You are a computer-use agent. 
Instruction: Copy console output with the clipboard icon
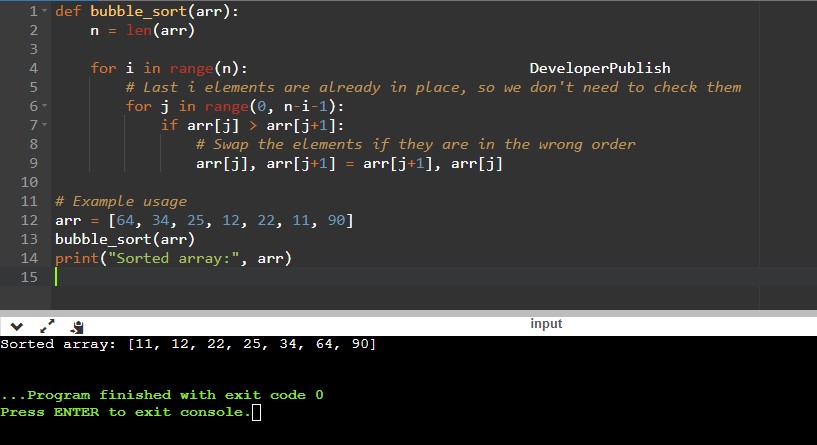77,327
